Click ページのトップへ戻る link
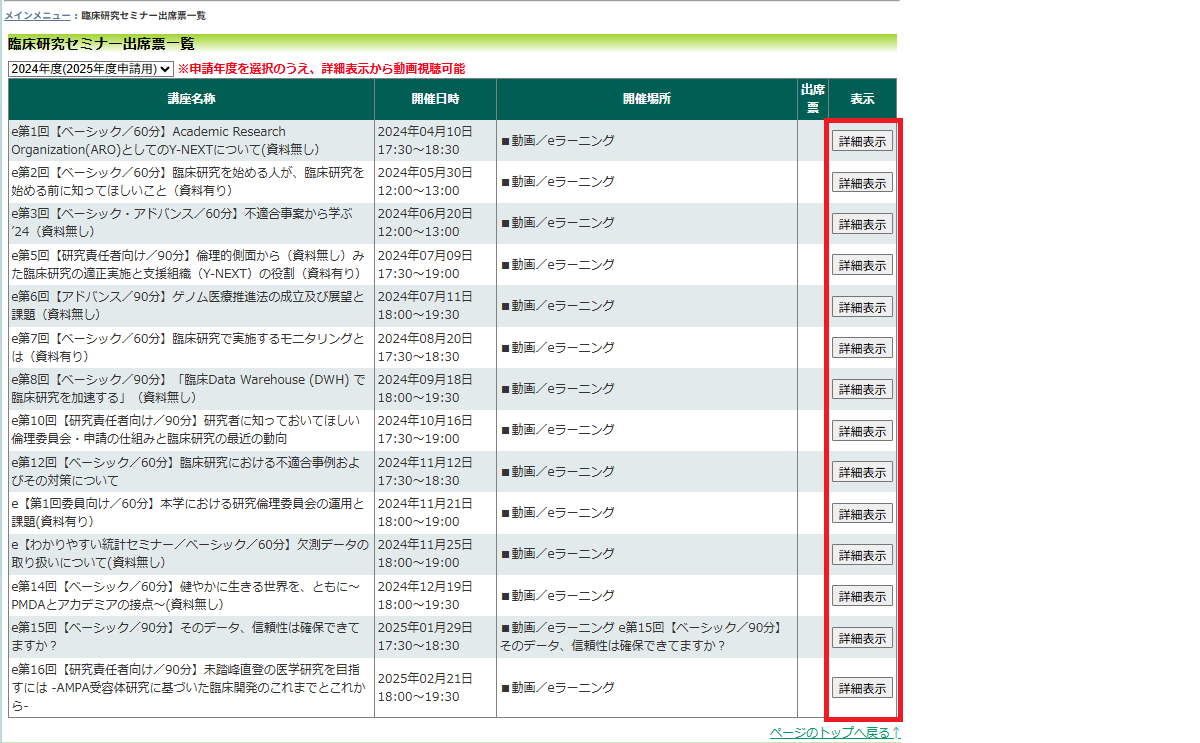The width and height of the screenshot is (1200, 743). (835, 733)
